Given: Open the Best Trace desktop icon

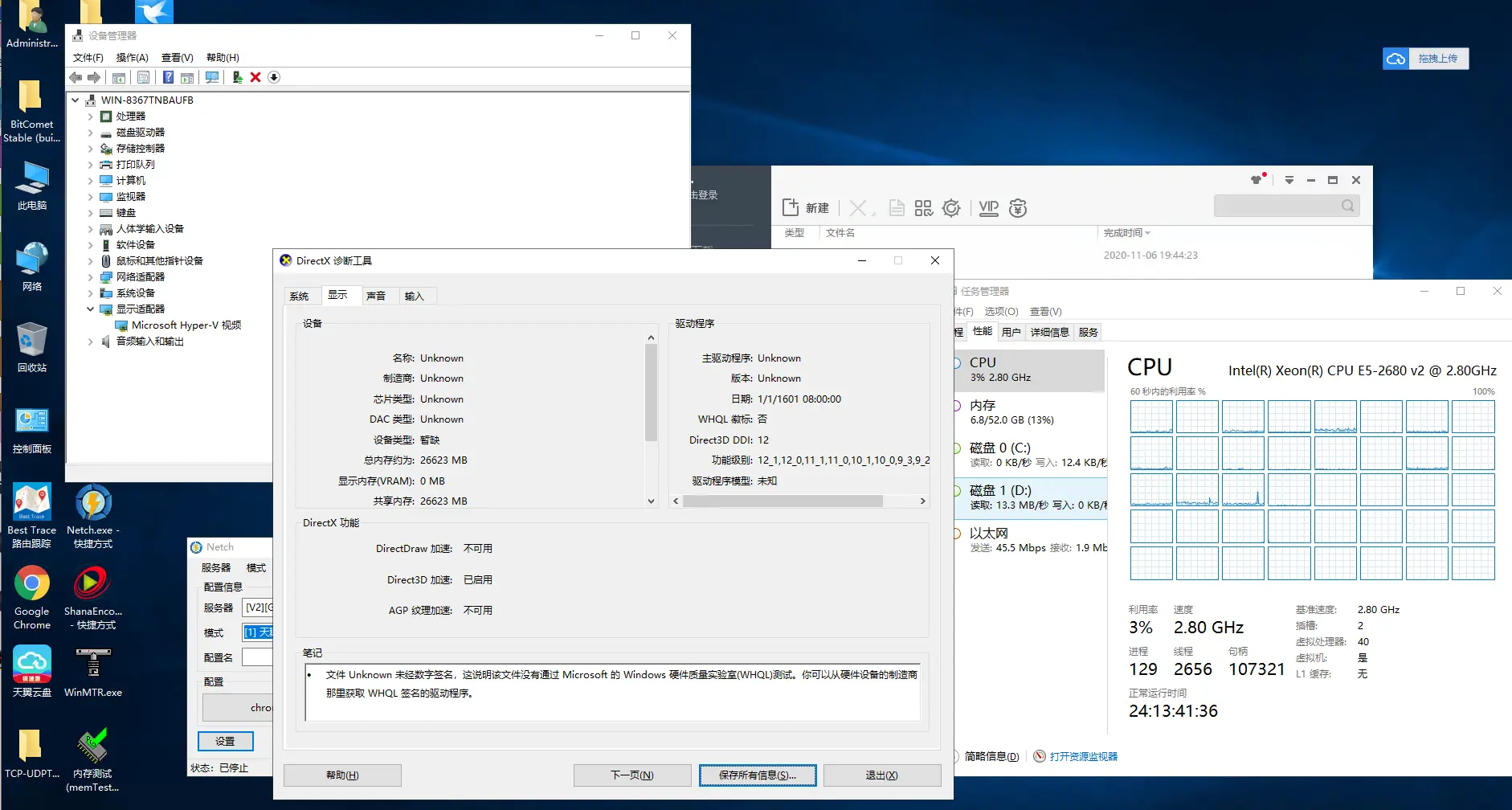Looking at the screenshot, I should pos(32,516).
